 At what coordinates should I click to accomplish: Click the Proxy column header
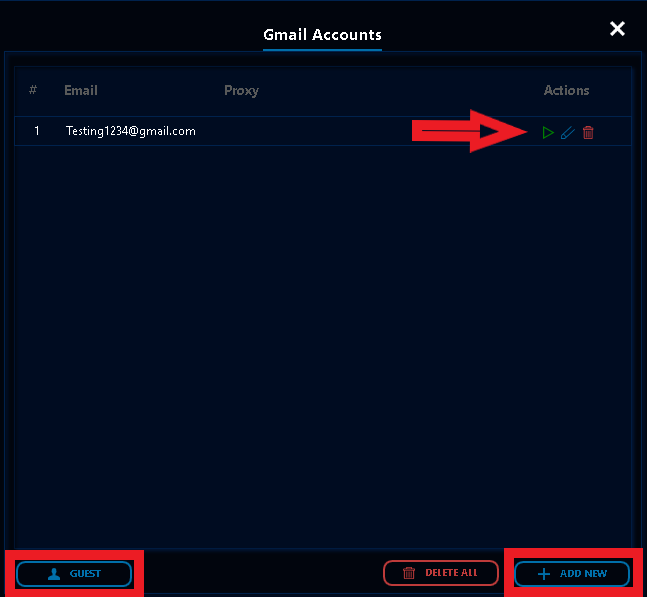point(241,90)
